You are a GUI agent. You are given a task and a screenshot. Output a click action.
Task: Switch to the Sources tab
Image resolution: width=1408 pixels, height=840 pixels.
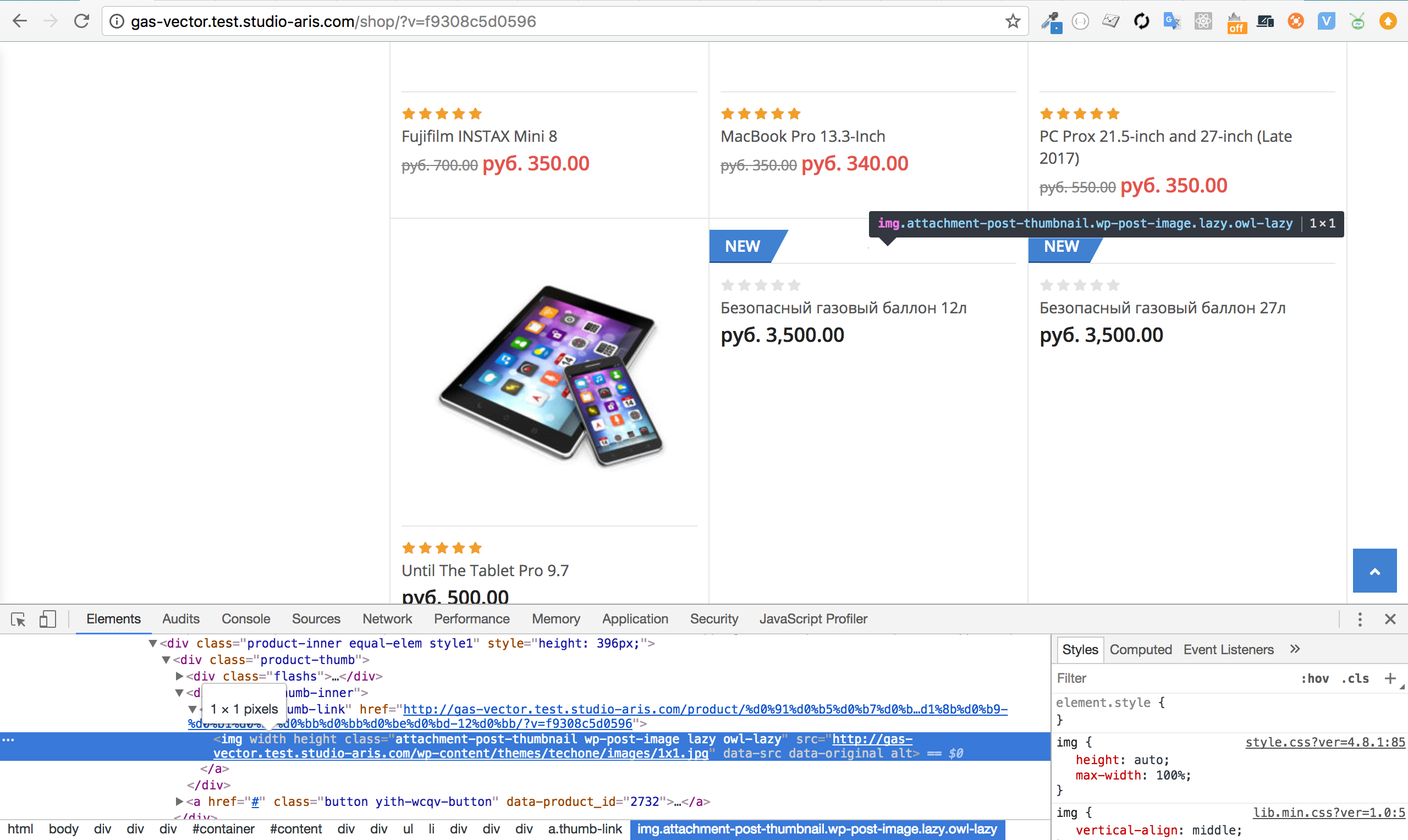tap(316, 619)
